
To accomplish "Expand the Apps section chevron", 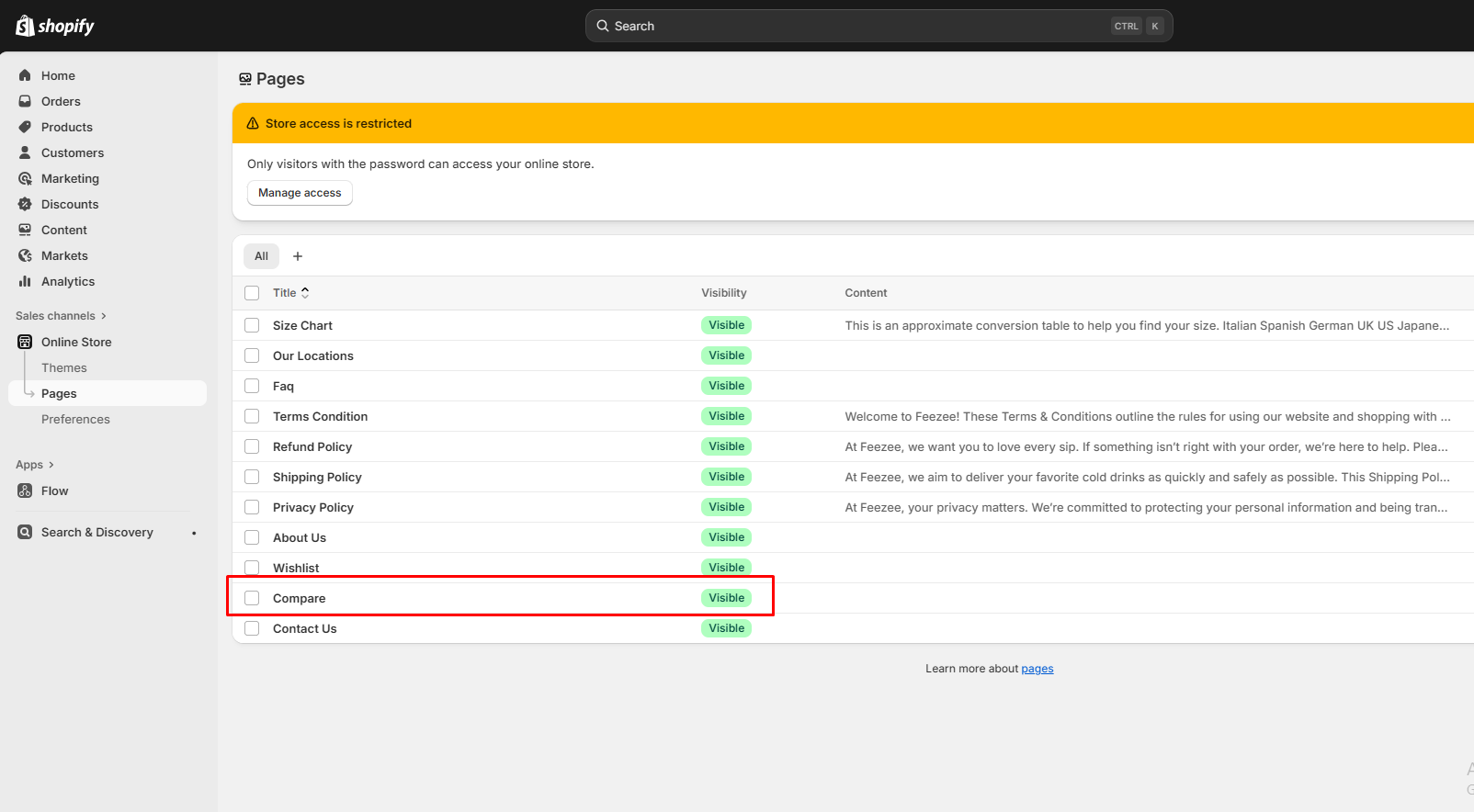I will click(51, 465).
